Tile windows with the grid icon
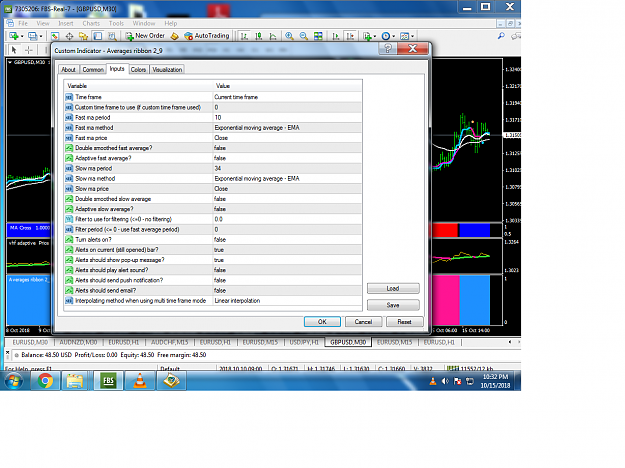625x468 pixels. (x=318, y=36)
